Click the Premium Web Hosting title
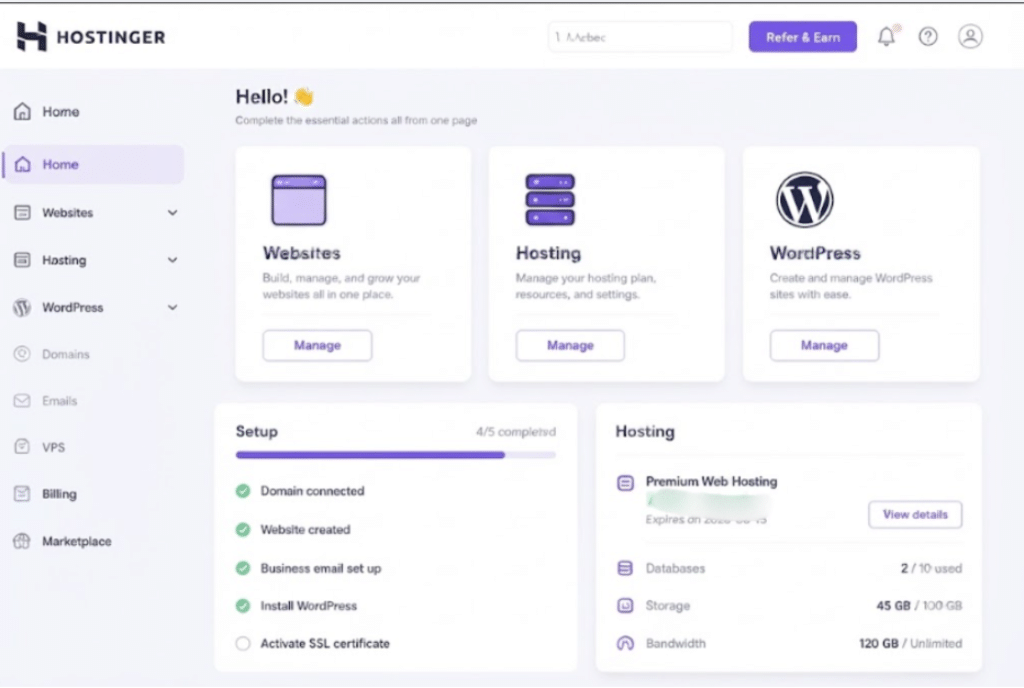 tap(711, 481)
